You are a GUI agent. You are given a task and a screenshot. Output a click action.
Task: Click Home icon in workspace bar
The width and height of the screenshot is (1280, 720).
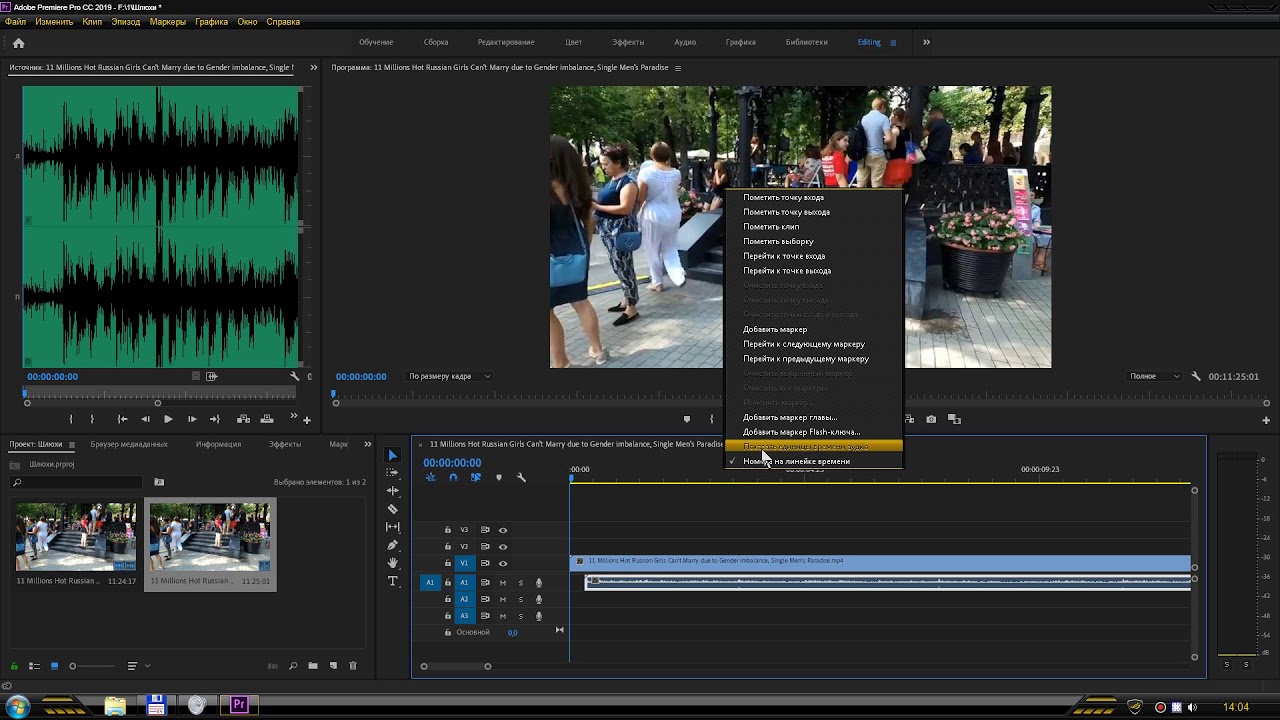[x=18, y=43]
